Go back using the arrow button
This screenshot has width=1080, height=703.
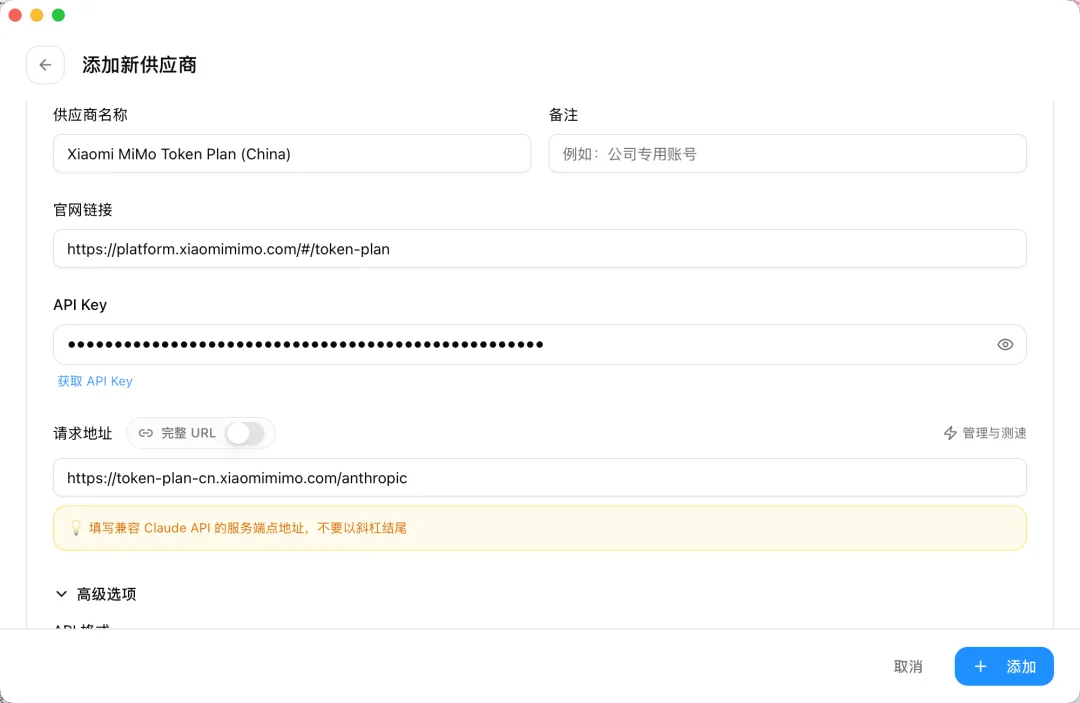coord(45,65)
